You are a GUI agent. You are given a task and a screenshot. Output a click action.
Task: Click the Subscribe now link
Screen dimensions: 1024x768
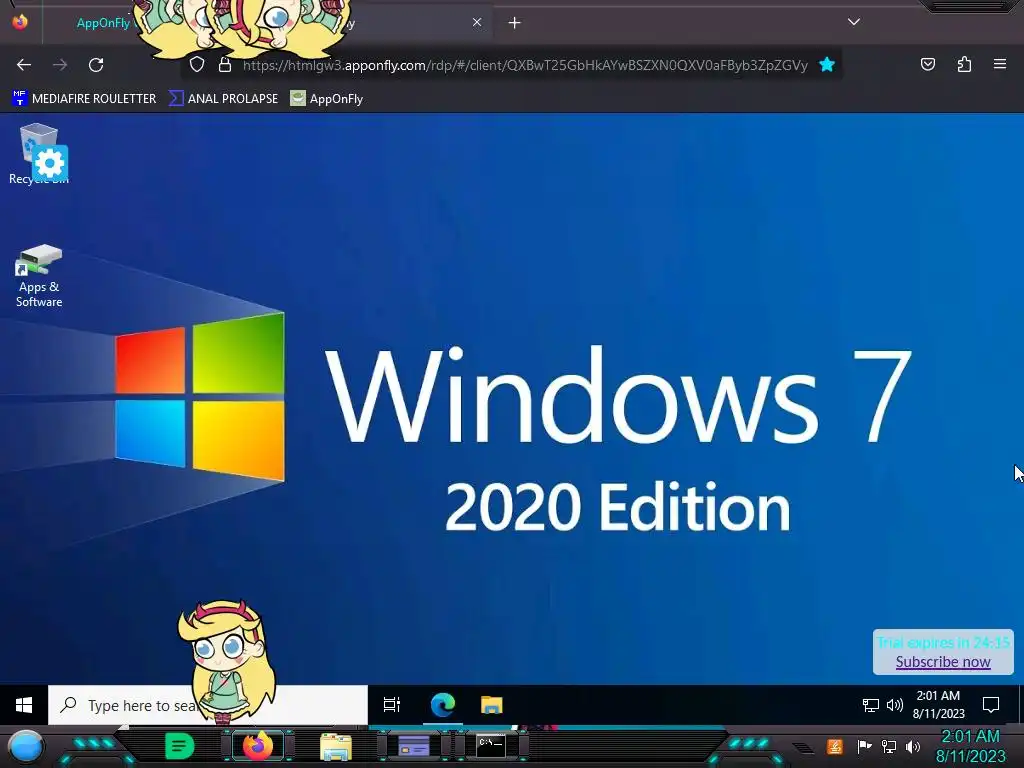click(x=943, y=662)
